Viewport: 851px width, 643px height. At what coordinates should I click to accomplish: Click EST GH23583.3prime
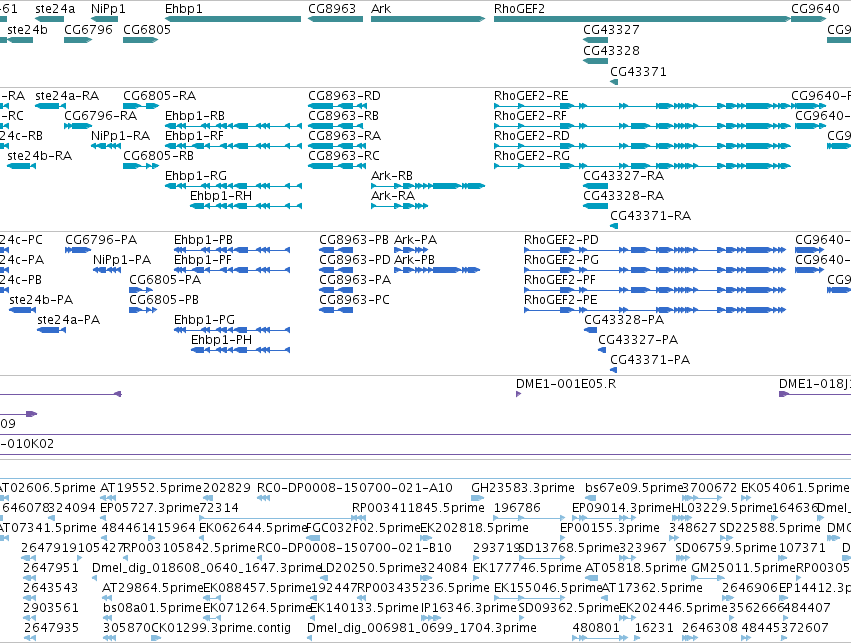tap(478, 498)
